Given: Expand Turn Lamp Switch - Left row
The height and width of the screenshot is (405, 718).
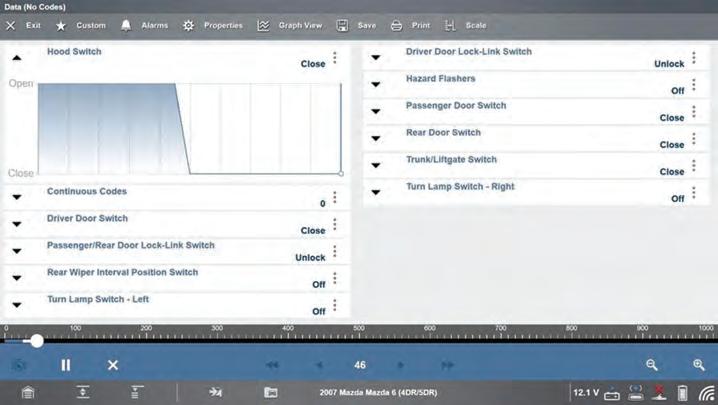Looking at the screenshot, I should point(17,305).
